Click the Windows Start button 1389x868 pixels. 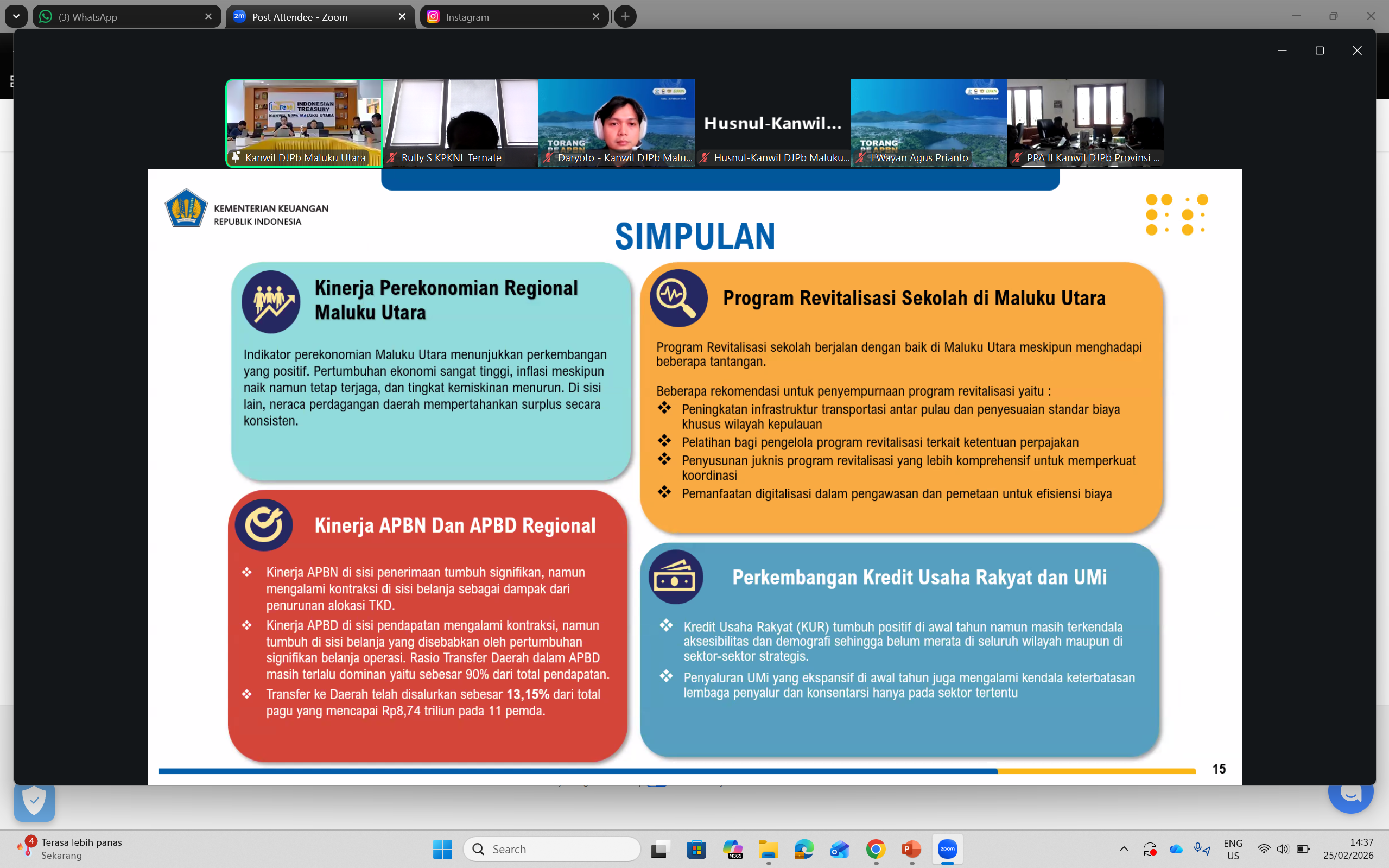[x=442, y=848]
